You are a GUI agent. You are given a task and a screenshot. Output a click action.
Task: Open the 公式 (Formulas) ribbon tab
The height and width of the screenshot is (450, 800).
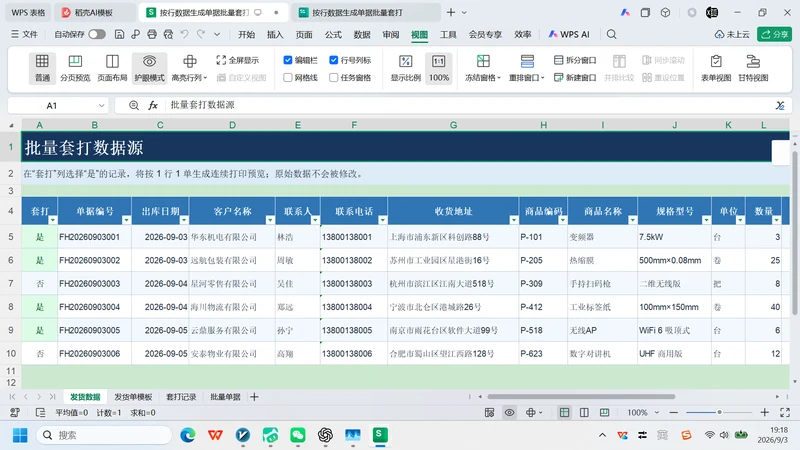coord(333,34)
